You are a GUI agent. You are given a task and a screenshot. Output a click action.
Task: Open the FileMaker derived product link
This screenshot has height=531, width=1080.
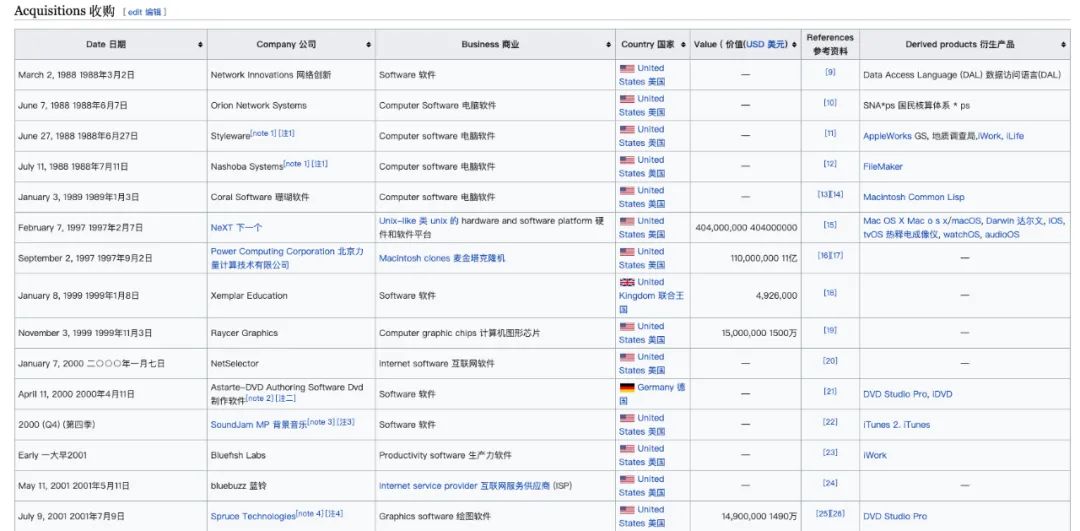(x=882, y=167)
